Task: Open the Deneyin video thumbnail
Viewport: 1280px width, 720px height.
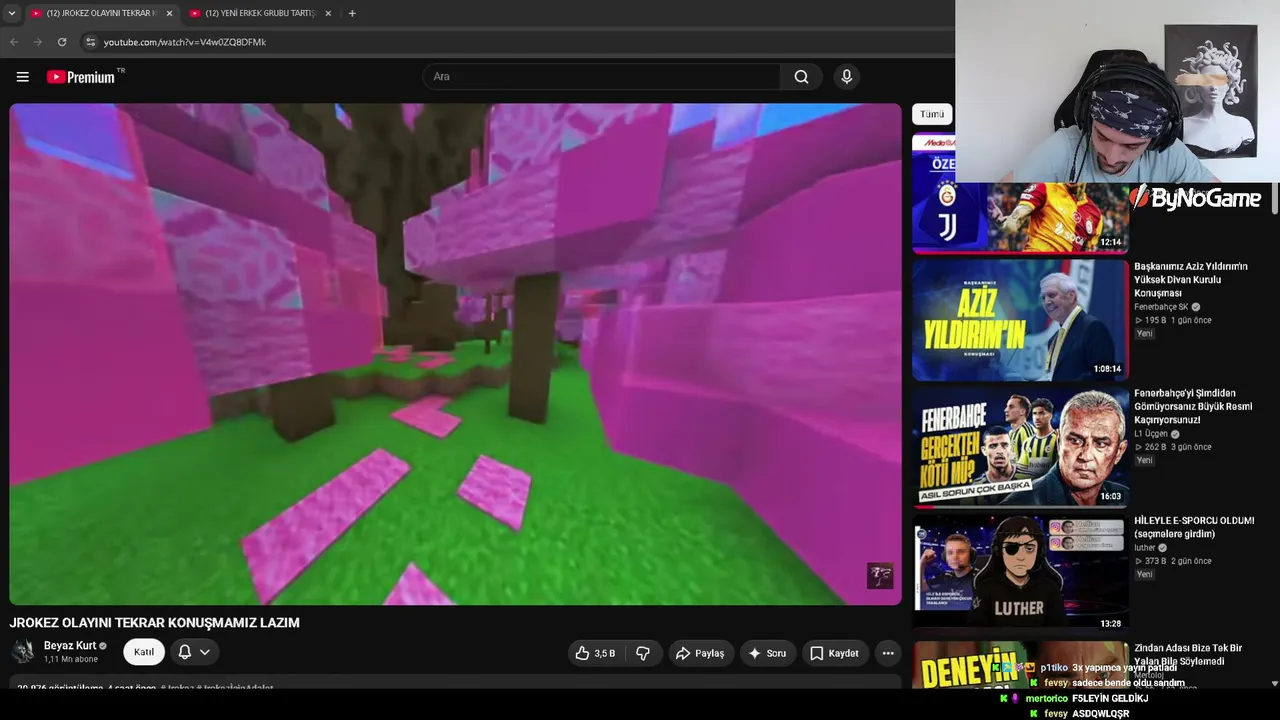Action: click(1020, 665)
